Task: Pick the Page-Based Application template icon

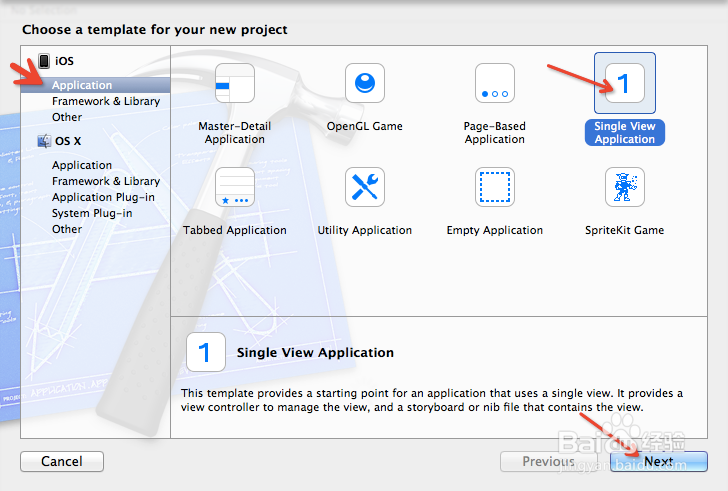Action: point(495,84)
